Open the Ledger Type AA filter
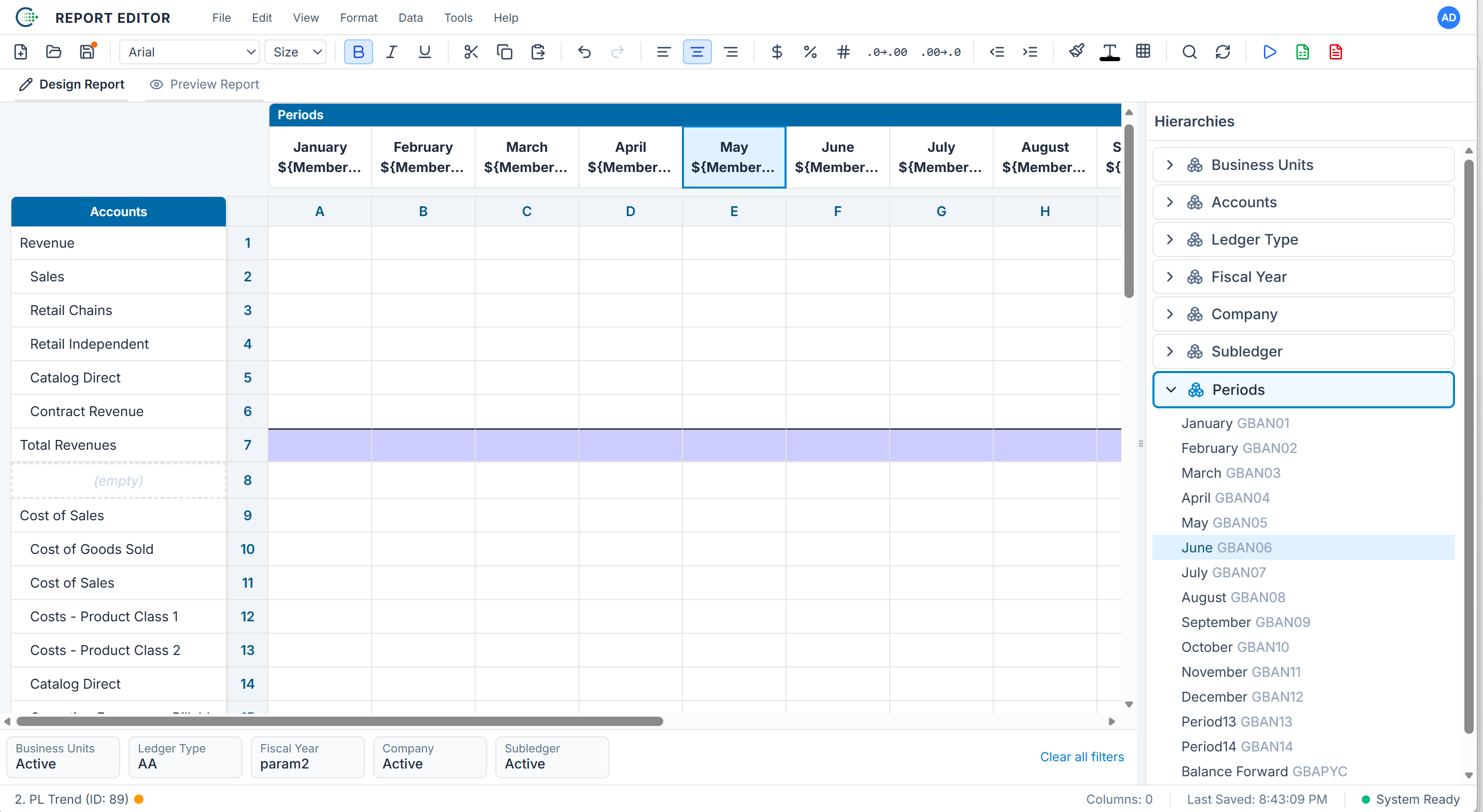The width and height of the screenshot is (1483, 812). (x=186, y=757)
